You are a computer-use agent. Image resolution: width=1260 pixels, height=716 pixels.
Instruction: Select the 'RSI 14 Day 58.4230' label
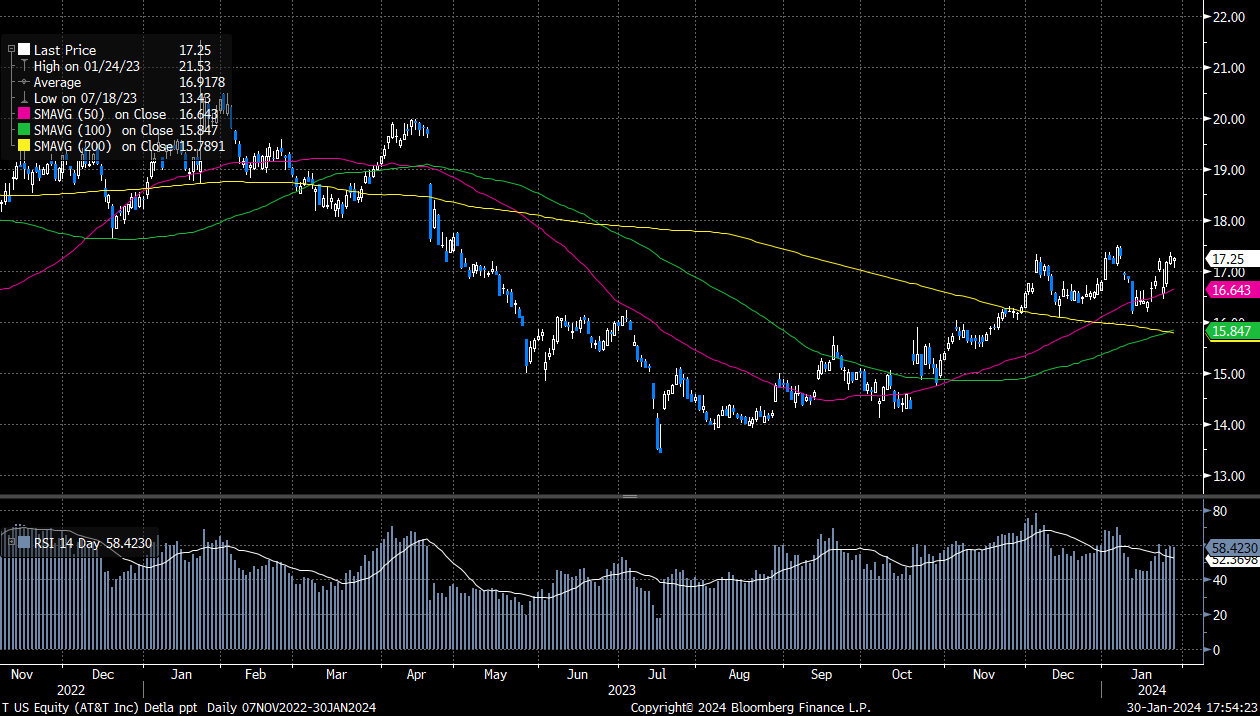(93, 544)
